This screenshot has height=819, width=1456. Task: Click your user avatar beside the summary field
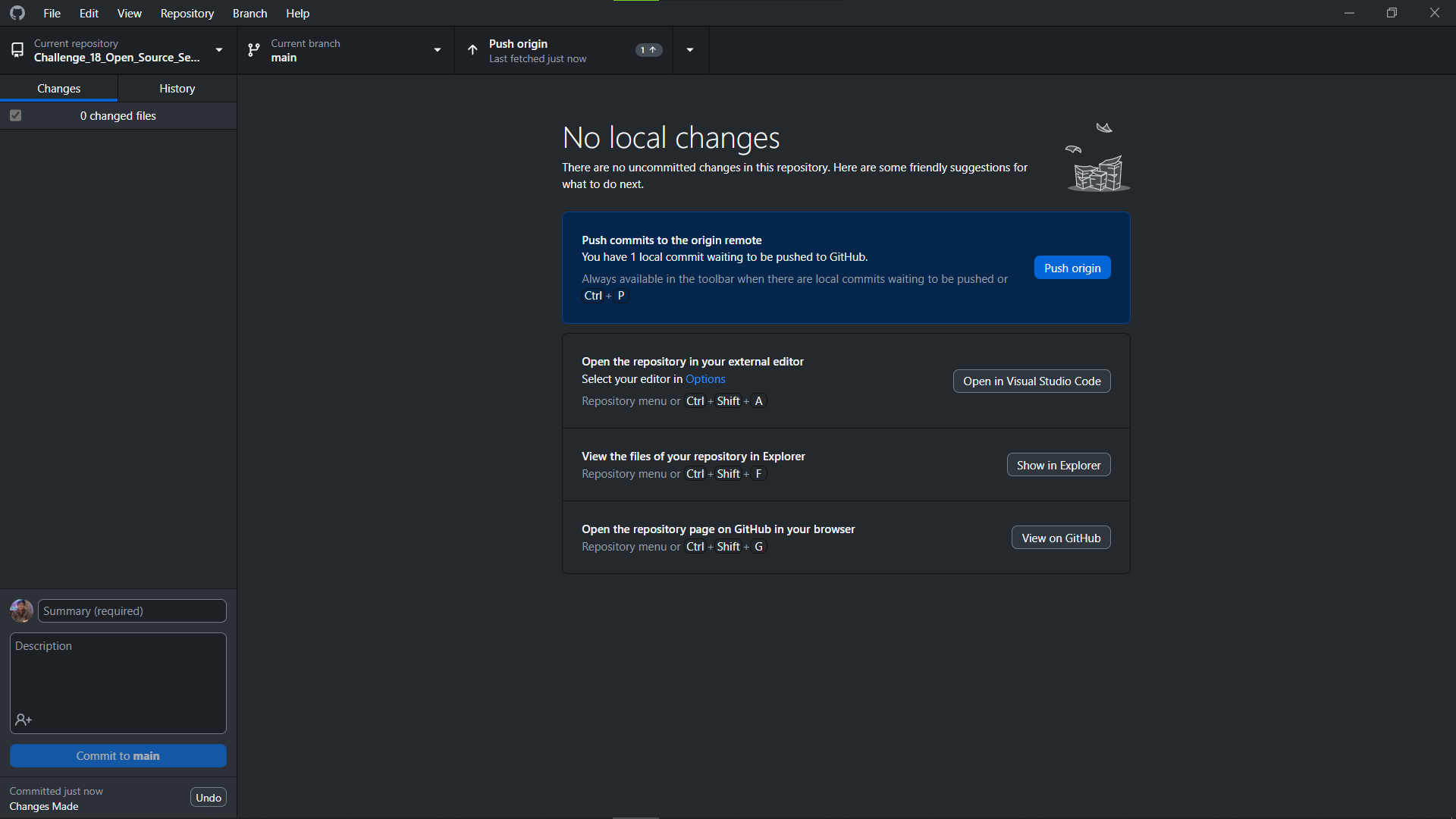point(20,610)
